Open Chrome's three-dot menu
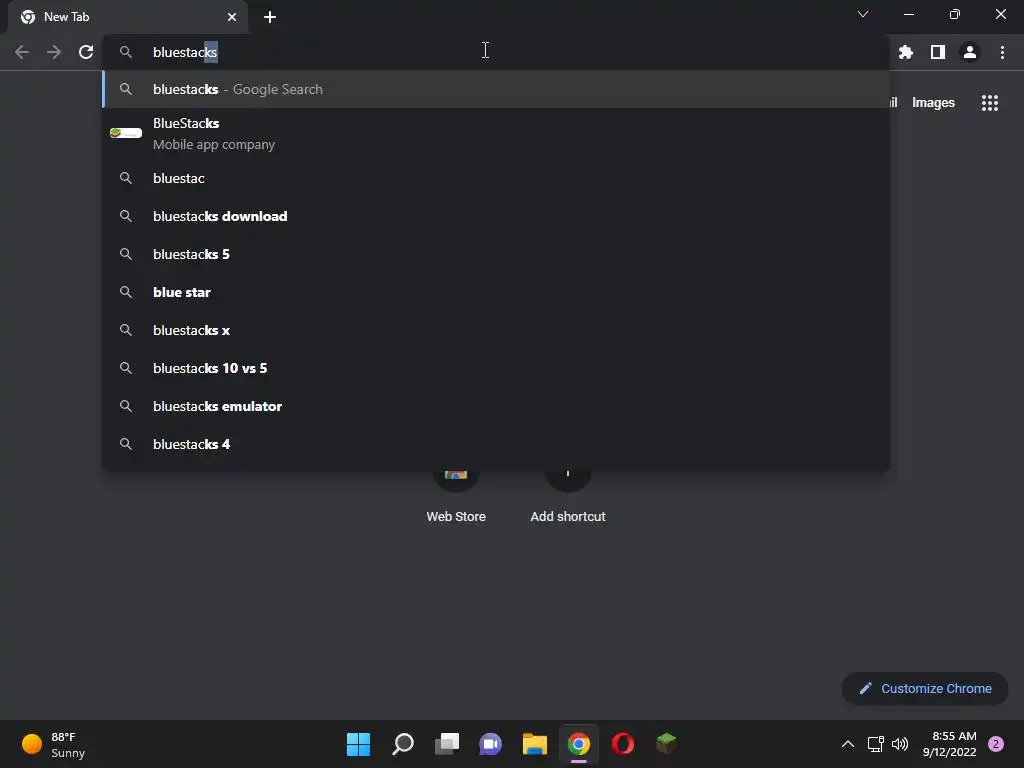This screenshot has height=768, width=1024. [x=1002, y=52]
